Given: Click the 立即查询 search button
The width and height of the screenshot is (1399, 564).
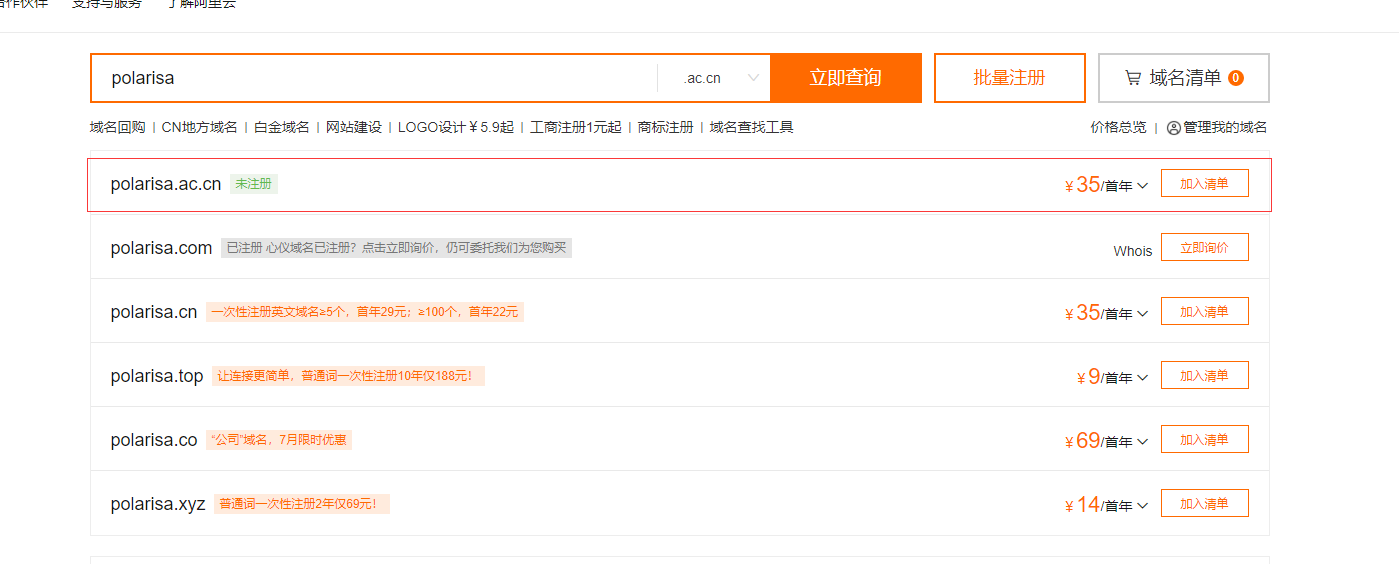Looking at the screenshot, I should click(845, 78).
